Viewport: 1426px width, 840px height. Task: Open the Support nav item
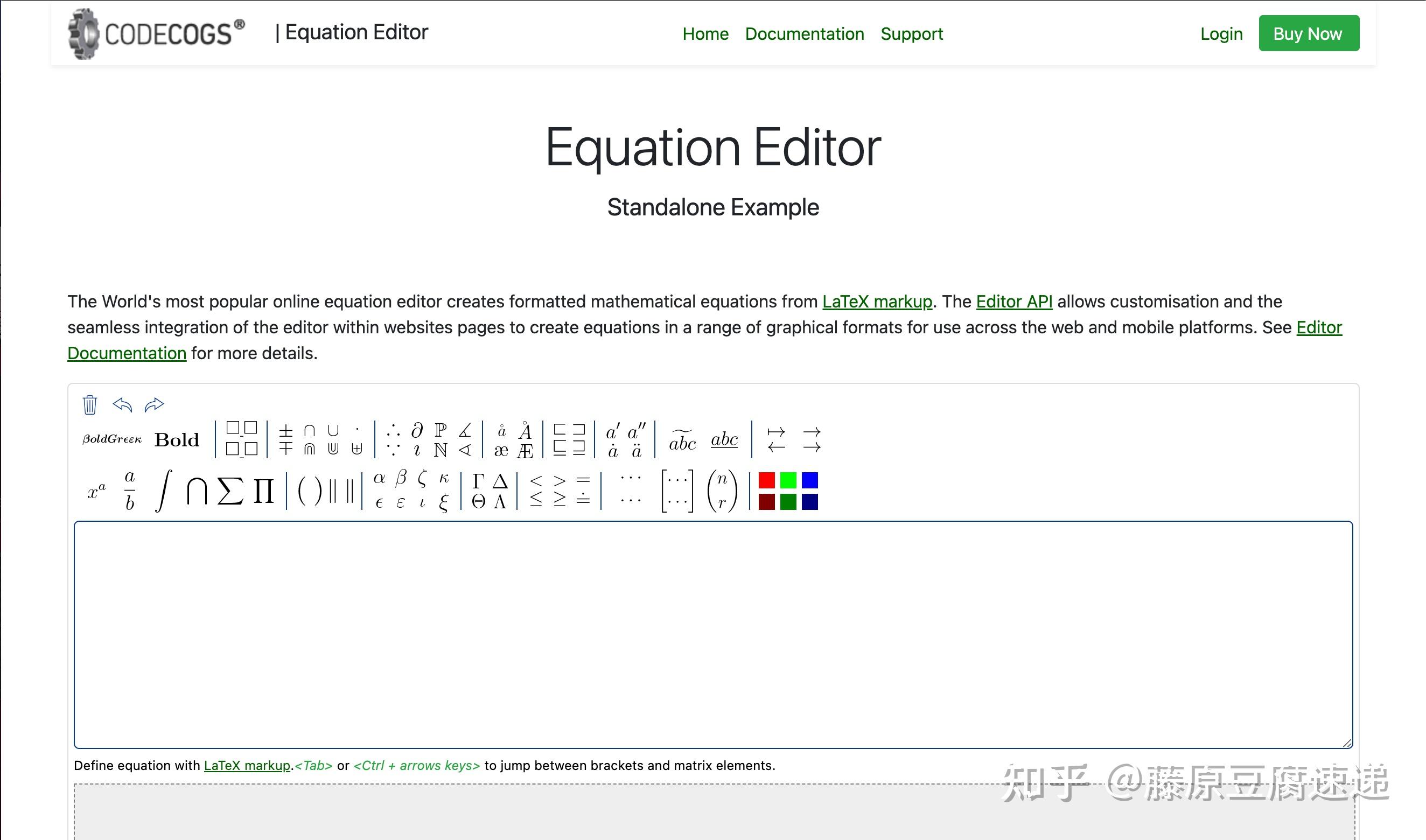(x=911, y=34)
